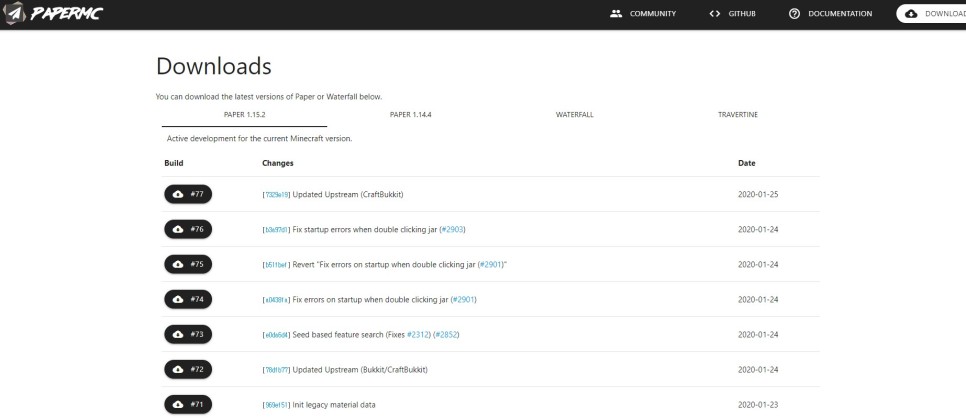Open commit hash link for build #76
Viewport: 966px width, 420px height.
coord(276,230)
